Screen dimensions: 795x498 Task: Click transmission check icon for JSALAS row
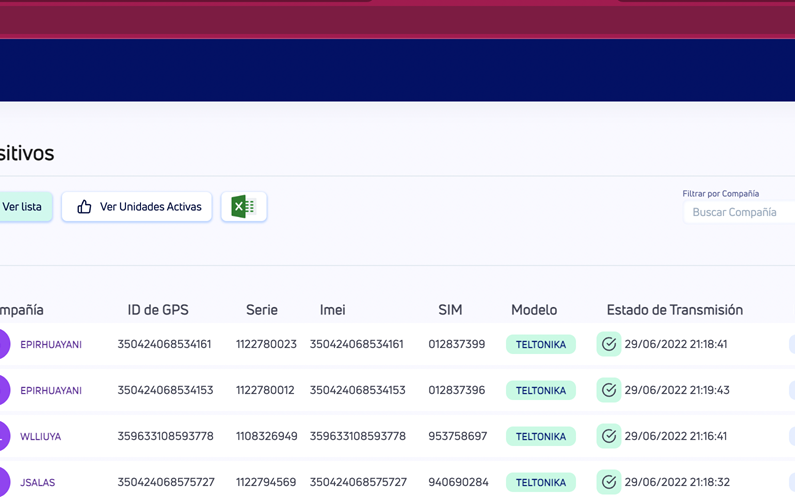(x=609, y=482)
